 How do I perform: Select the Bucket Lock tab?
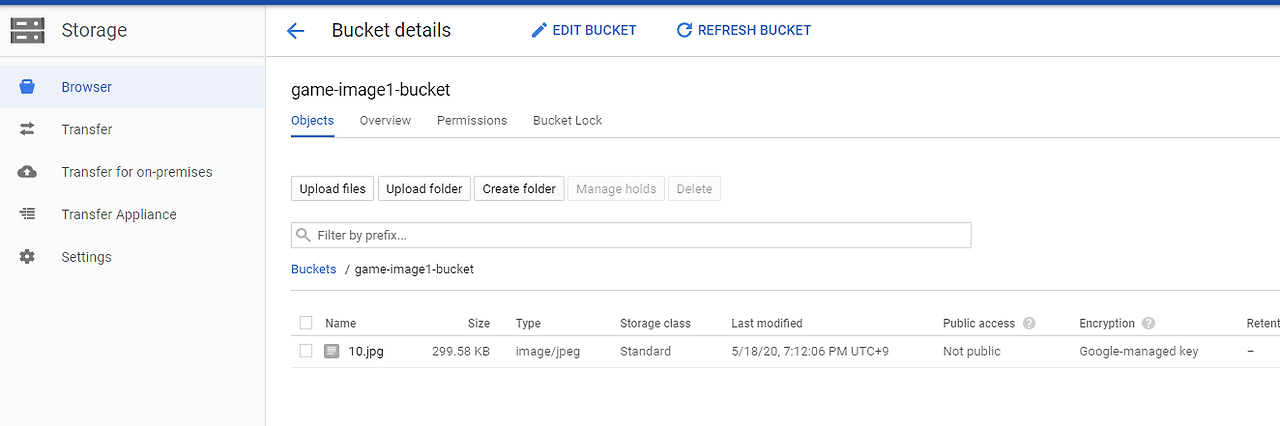567,120
